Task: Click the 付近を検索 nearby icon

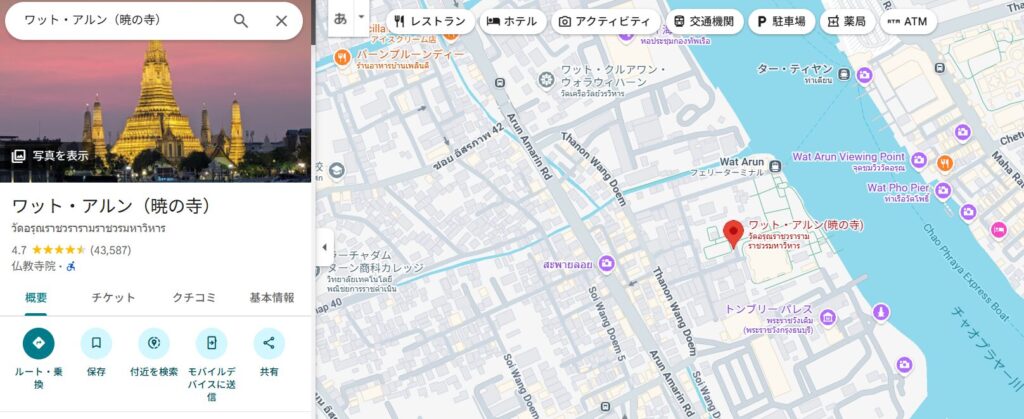Action: [154, 343]
